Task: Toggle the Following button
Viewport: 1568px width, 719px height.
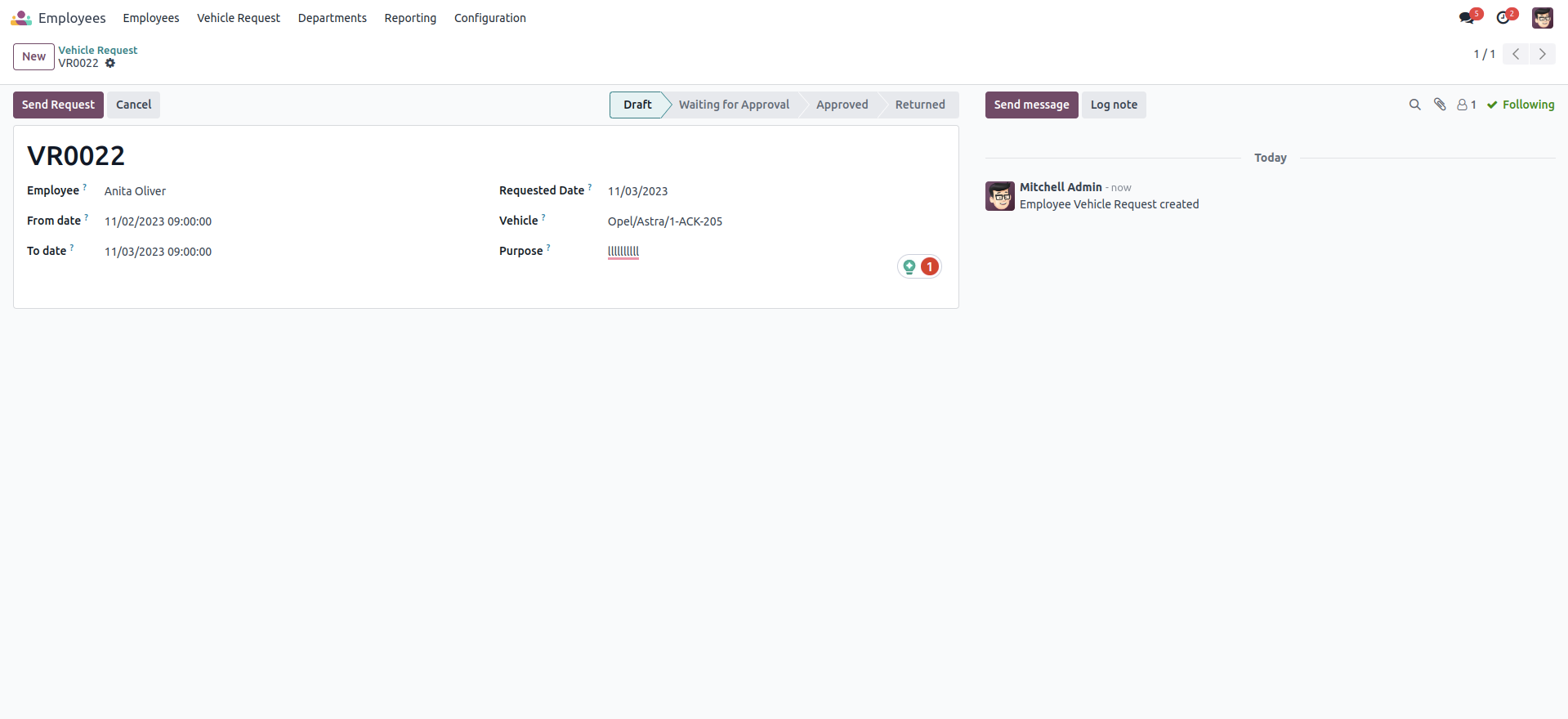Action: 1521,105
